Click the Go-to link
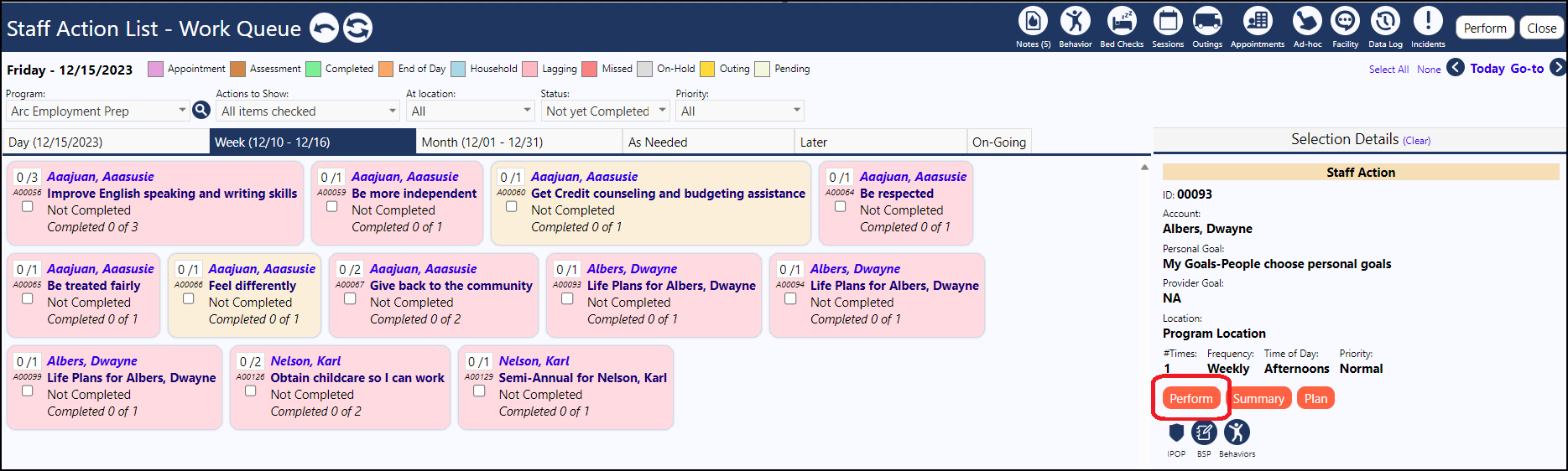The width and height of the screenshot is (1568, 471). [x=1527, y=69]
